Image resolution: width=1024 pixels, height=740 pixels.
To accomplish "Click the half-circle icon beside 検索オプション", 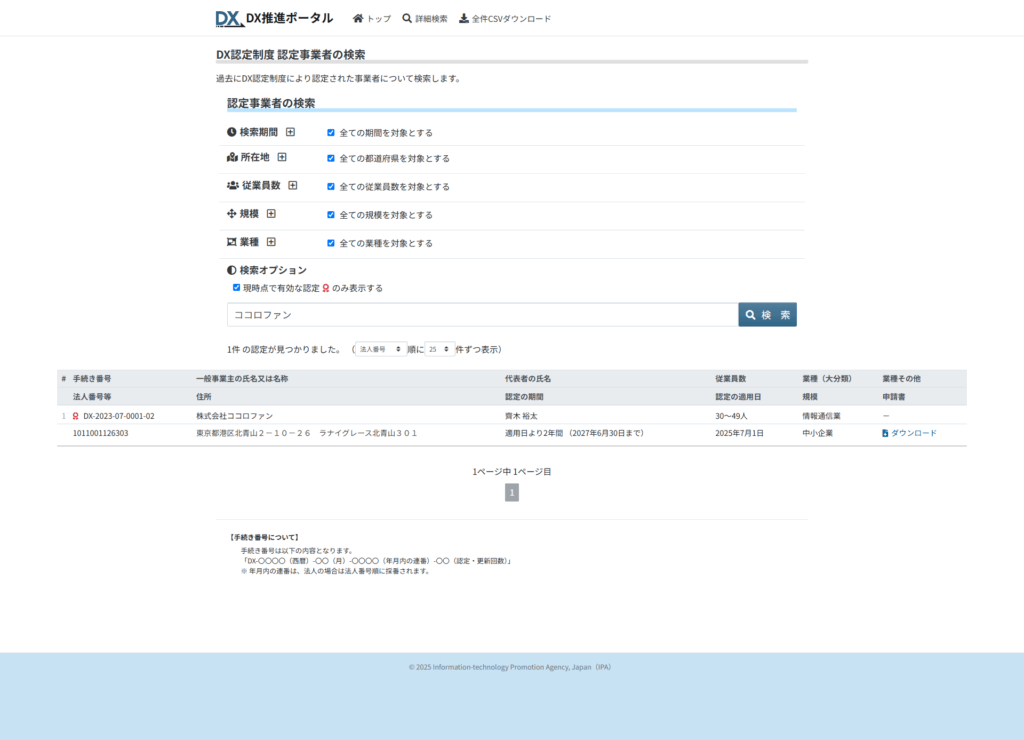I will [x=232, y=270].
